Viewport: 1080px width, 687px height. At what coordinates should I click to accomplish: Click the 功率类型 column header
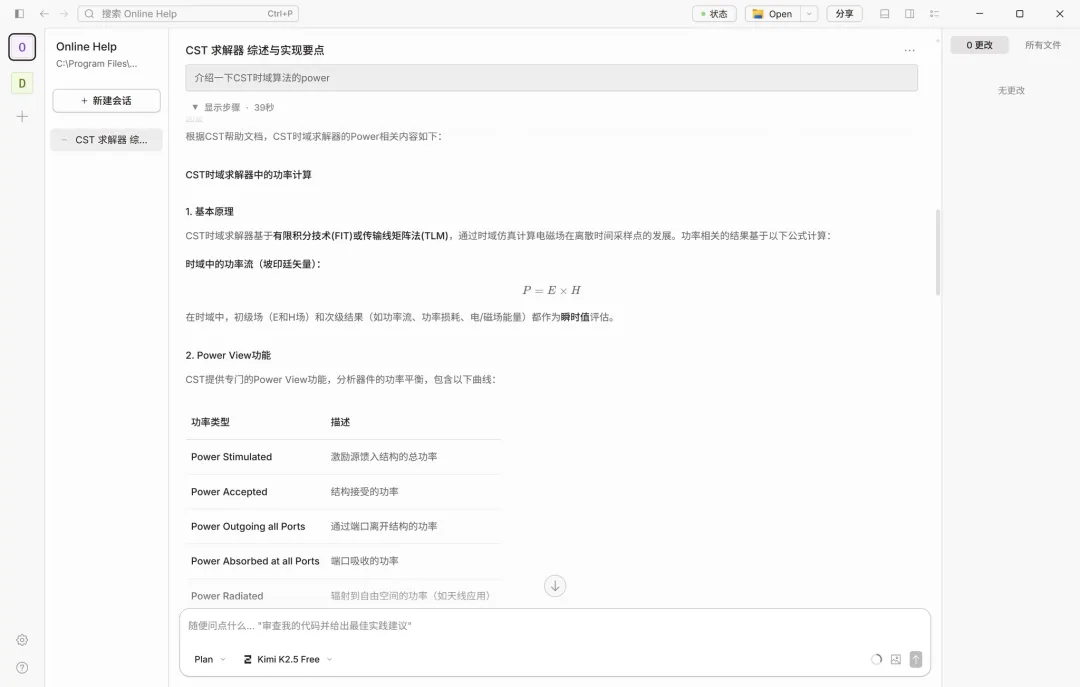[210, 422]
